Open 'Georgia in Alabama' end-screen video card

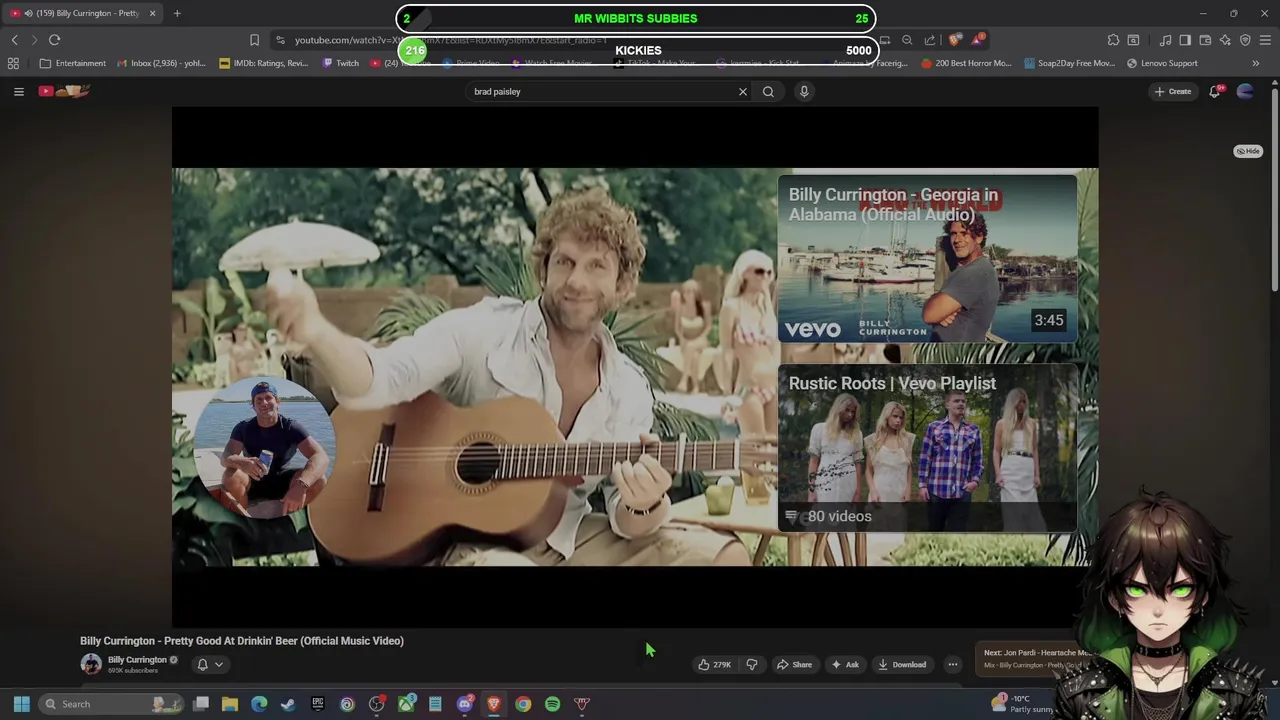(928, 259)
